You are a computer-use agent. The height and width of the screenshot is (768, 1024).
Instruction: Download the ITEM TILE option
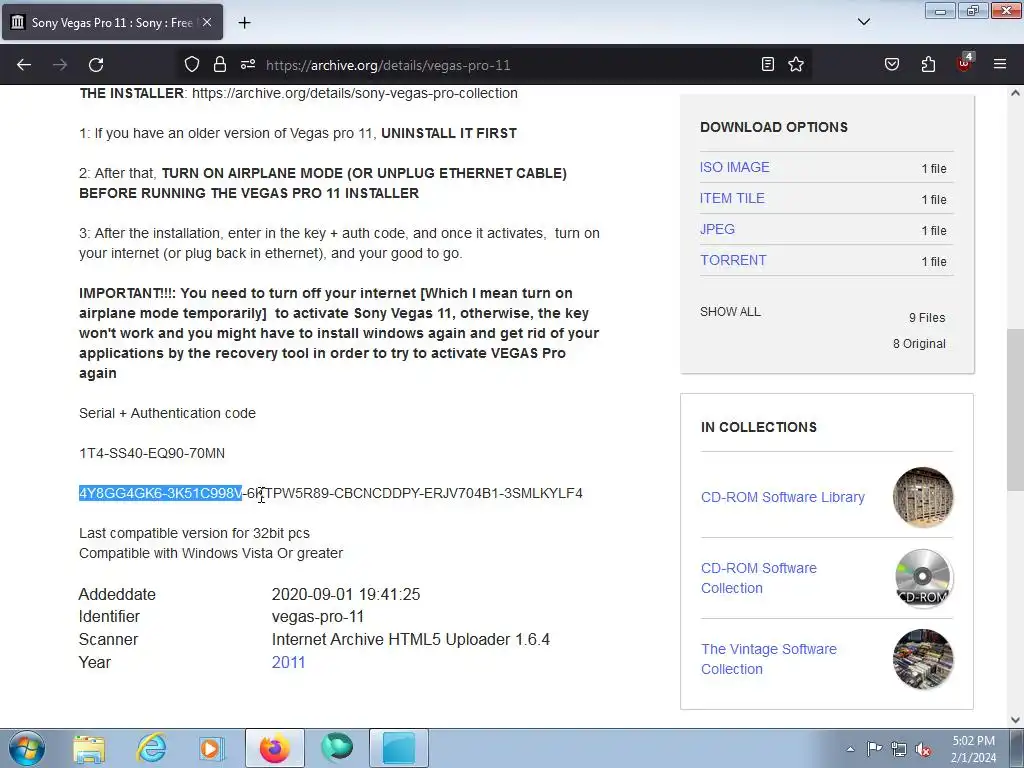point(732,198)
